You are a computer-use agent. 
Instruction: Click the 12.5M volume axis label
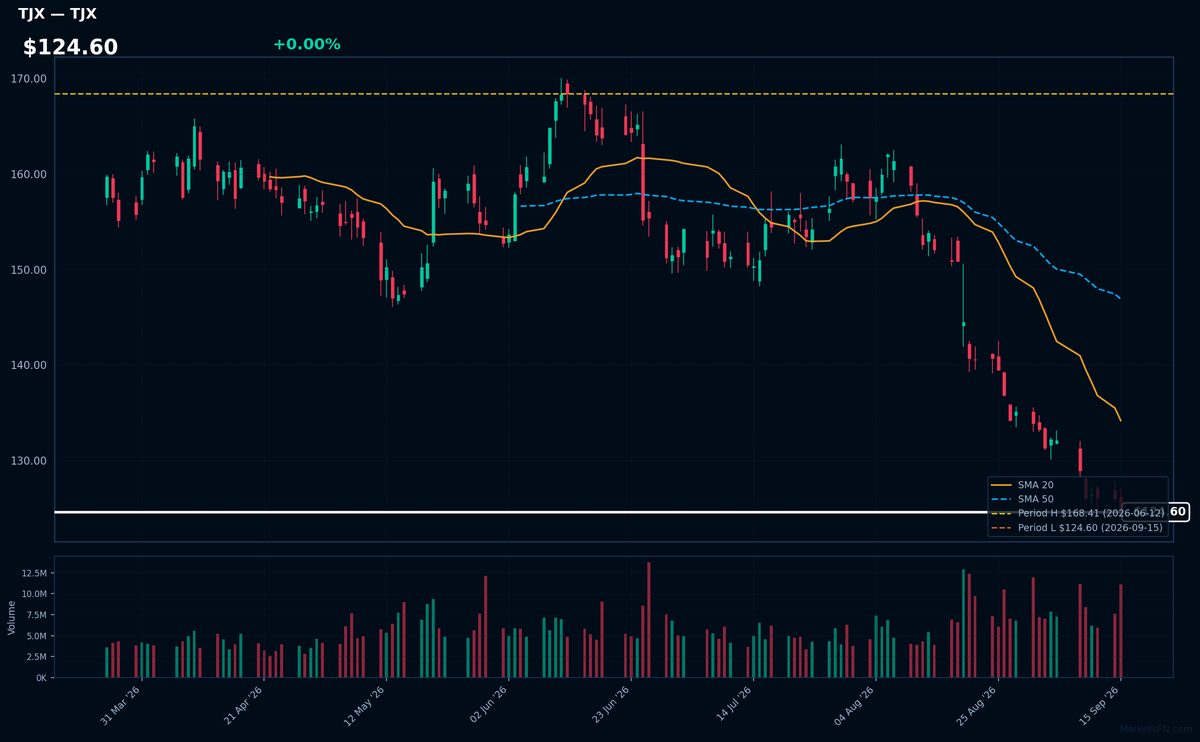point(33,573)
